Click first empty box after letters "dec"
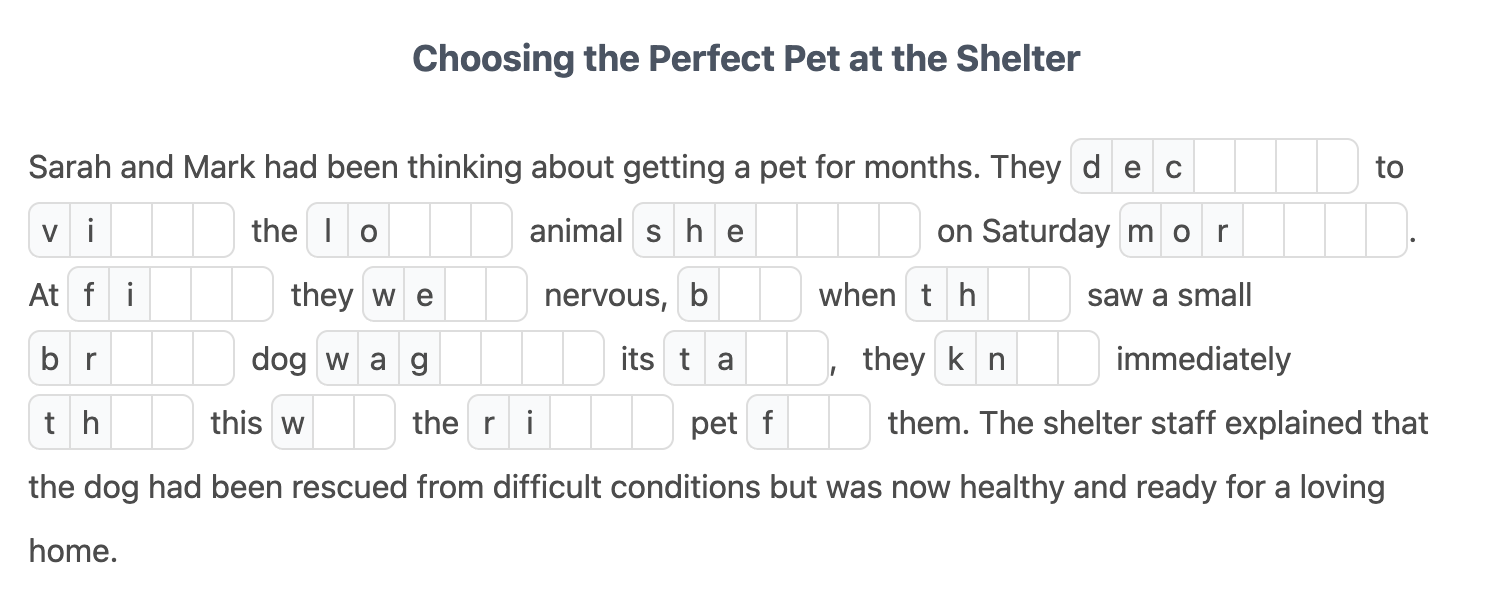 pos(1214,167)
